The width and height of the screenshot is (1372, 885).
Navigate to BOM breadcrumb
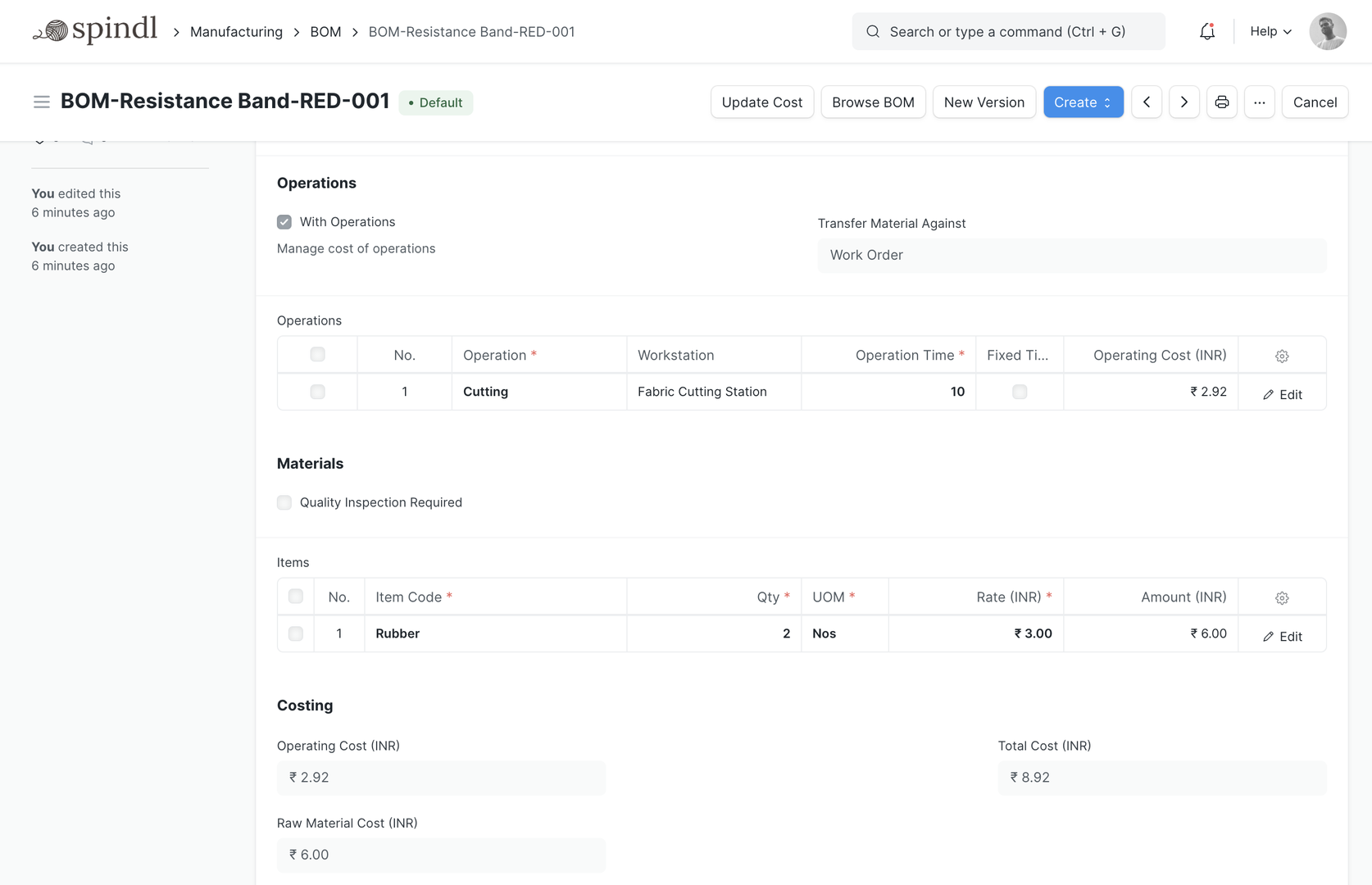[x=325, y=32]
